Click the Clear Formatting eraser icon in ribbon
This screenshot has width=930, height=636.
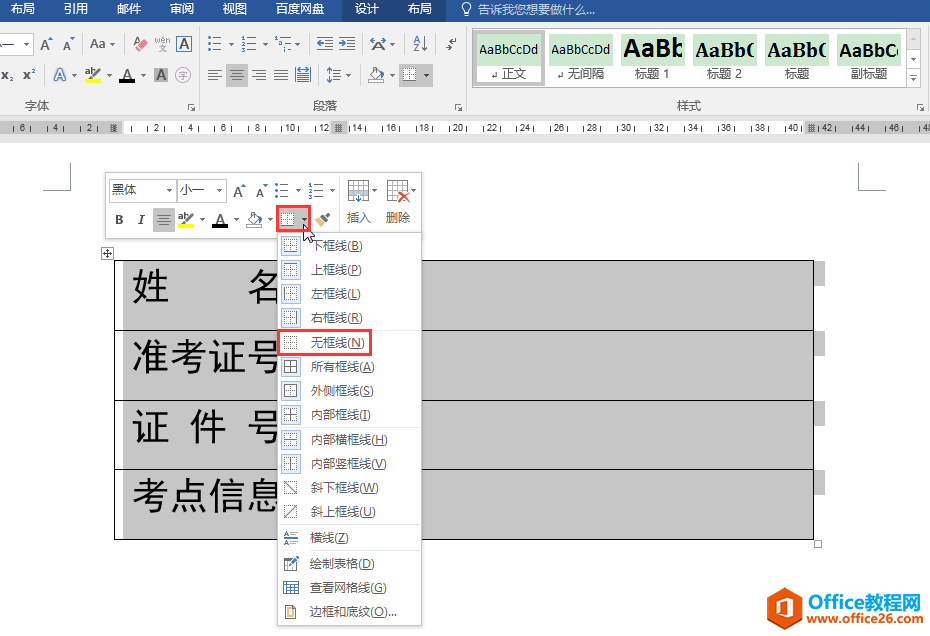[x=140, y=44]
